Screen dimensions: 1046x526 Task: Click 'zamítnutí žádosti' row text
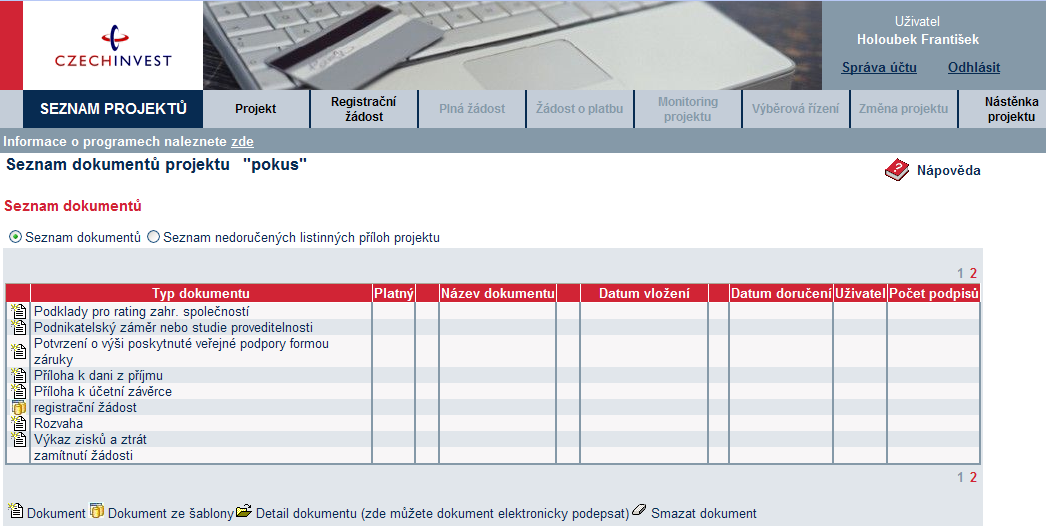[83, 455]
